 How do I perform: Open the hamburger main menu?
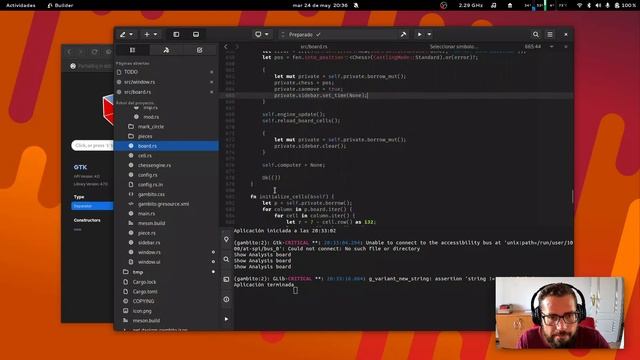[x=550, y=35]
